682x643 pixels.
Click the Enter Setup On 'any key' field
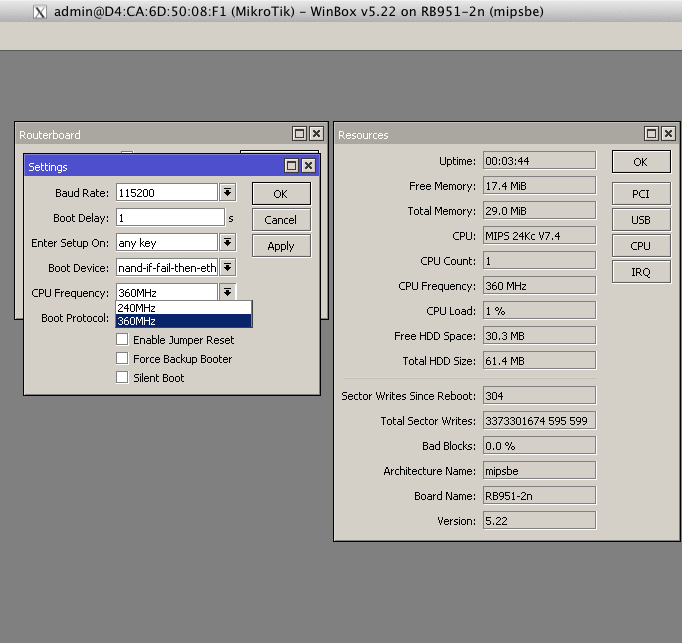coord(167,243)
